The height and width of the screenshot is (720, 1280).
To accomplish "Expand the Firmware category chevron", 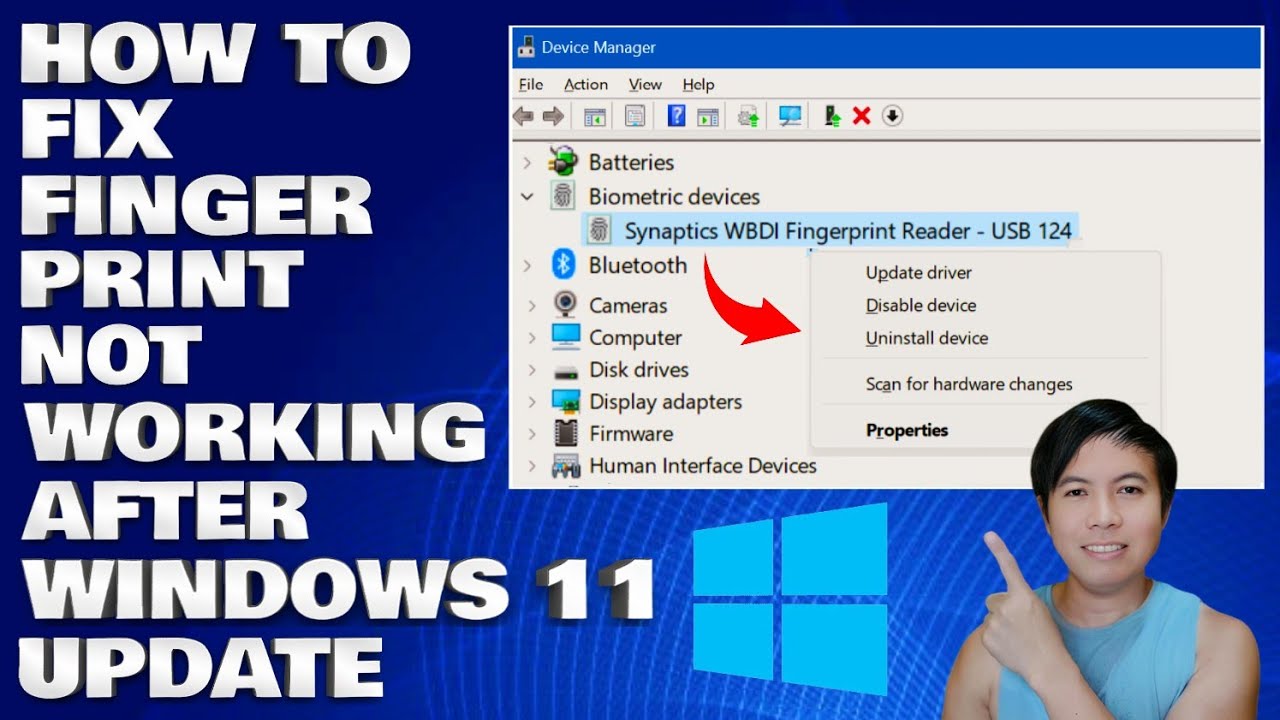I will tap(532, 433).
